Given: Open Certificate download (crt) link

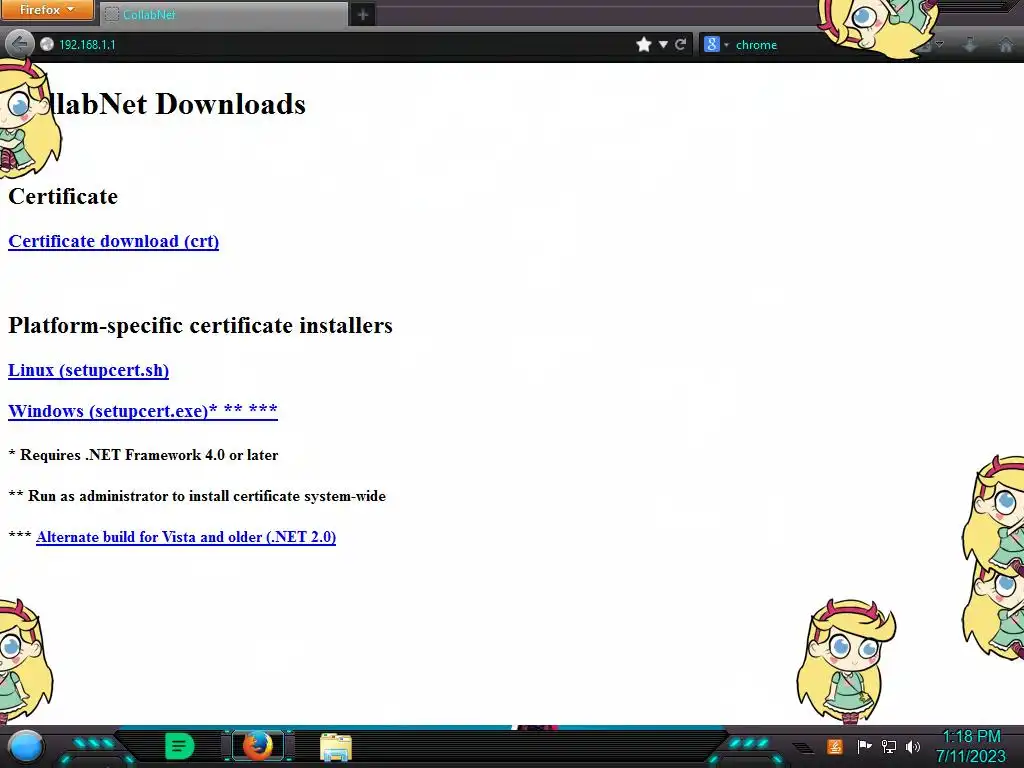Looking at the screenshot, I should [x=114, y=241].
